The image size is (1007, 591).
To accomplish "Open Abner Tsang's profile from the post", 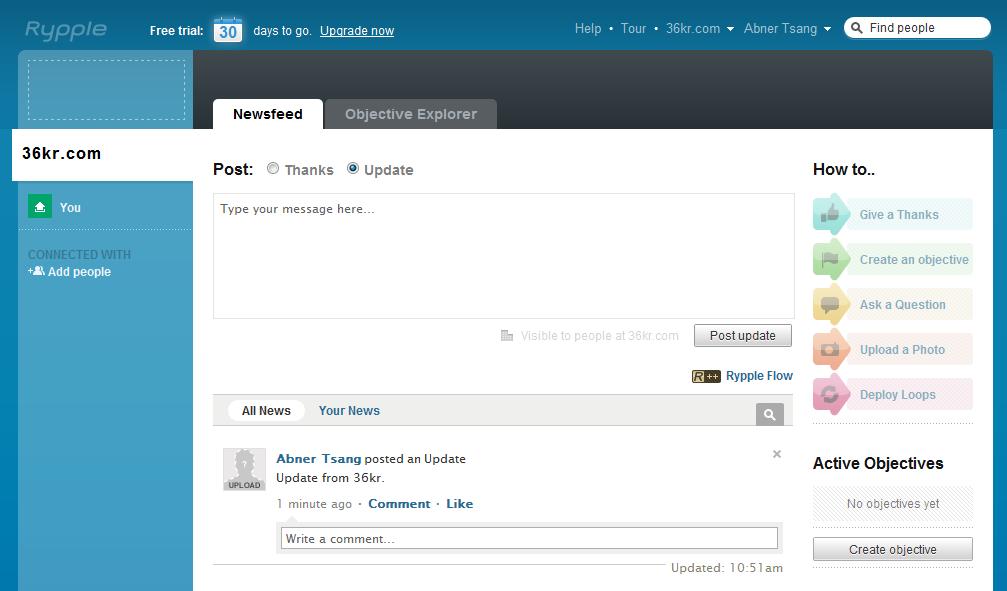I will 319,459.
